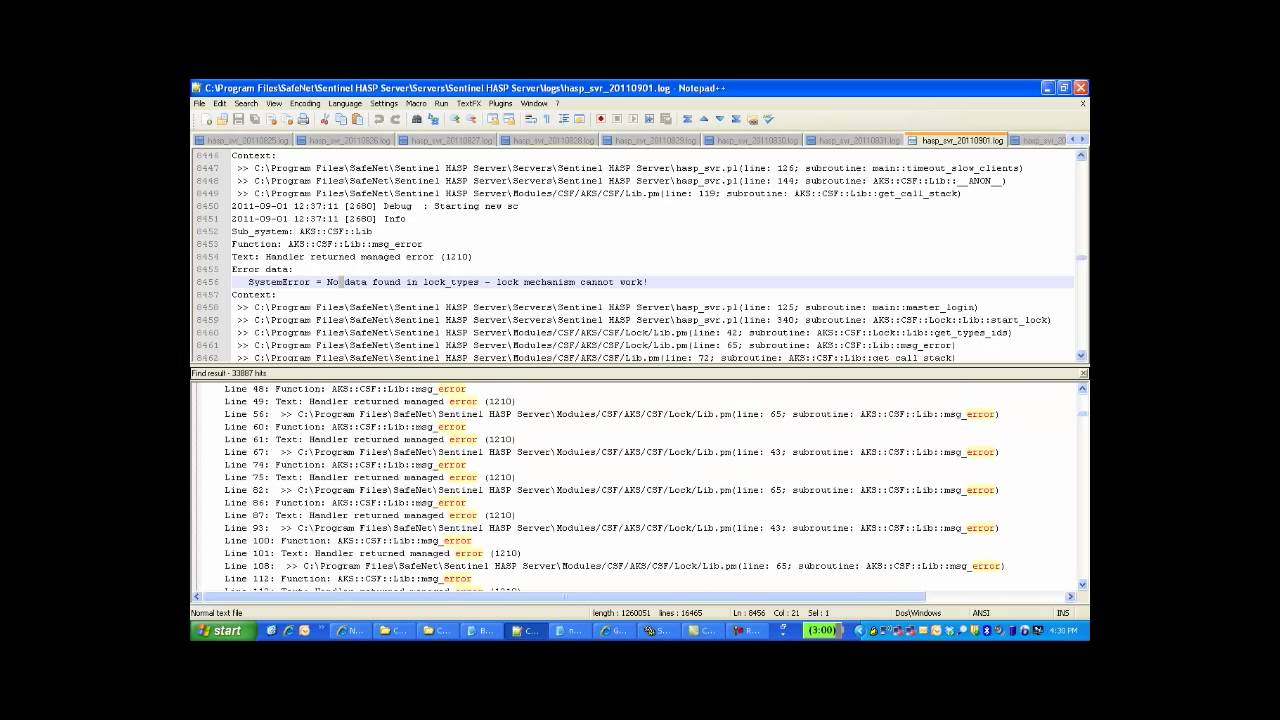Undo the last action with the Undo icon
The image size is (1280, 720).
coord(379,119)
